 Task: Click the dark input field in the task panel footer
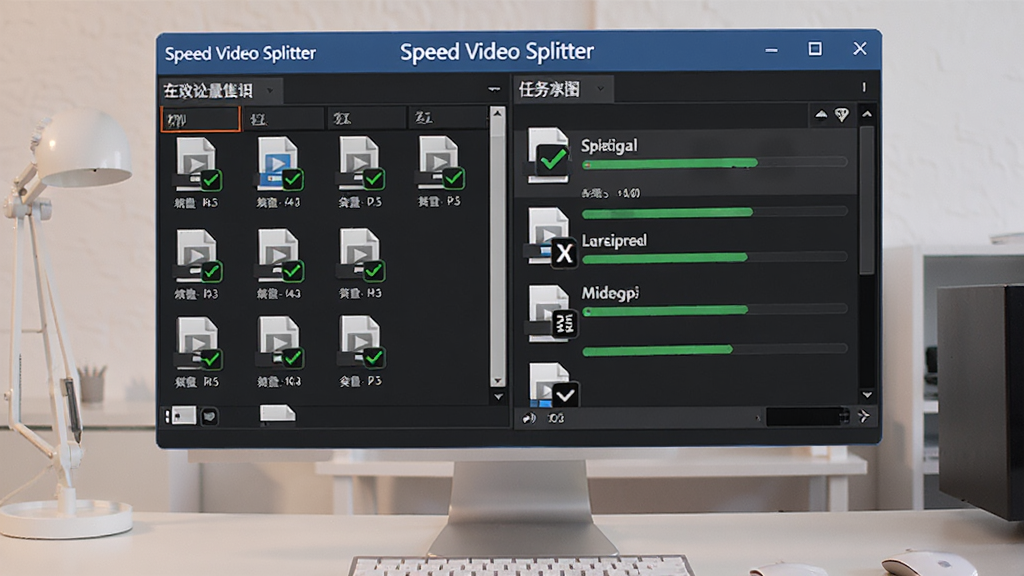click(807, 417)
